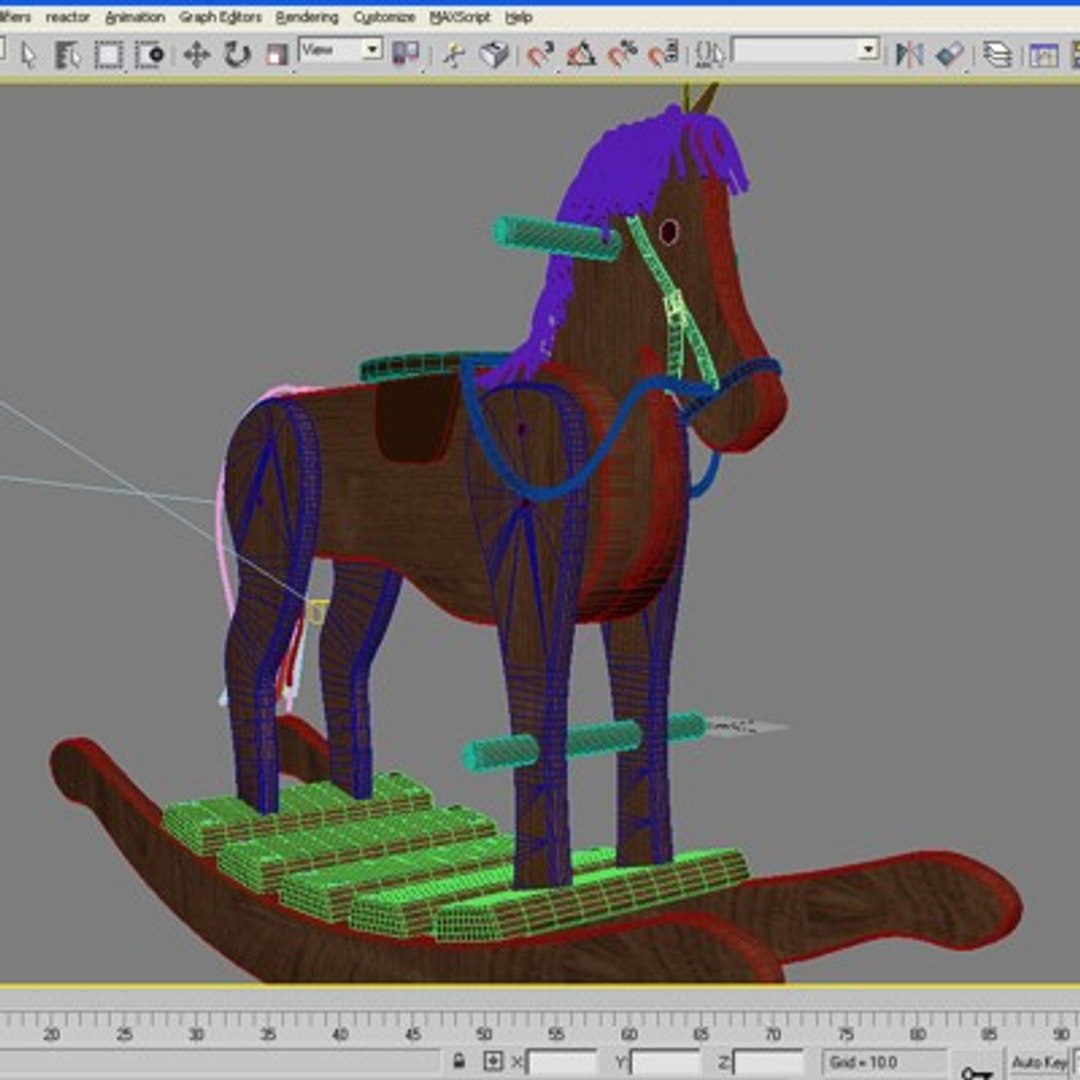Click the Z coordinate input field
1080x1080 pixels.
point(768,1062)
